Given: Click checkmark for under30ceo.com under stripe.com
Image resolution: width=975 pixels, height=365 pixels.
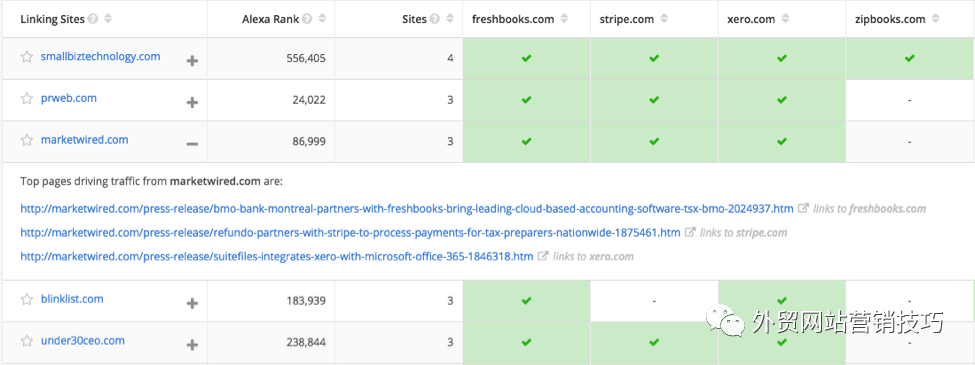Looking at the screenshot, I should pos(654,343).
